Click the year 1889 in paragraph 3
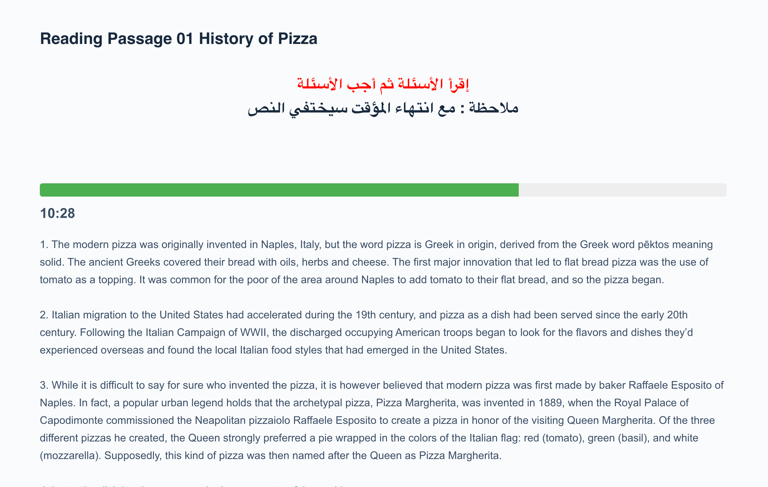Image resolution: width=768 pixels, height=487 pixels. click(550, 403)
